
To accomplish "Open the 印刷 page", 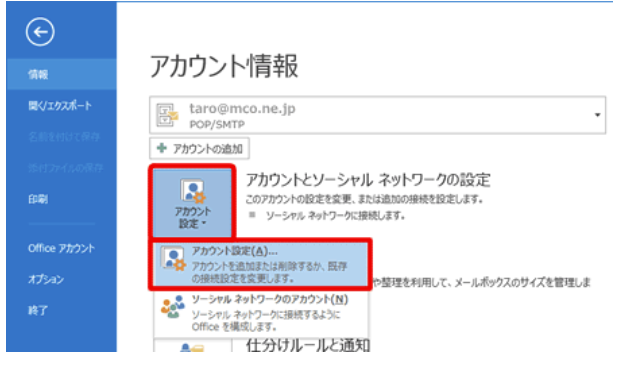I will click(x=38, y=199).
